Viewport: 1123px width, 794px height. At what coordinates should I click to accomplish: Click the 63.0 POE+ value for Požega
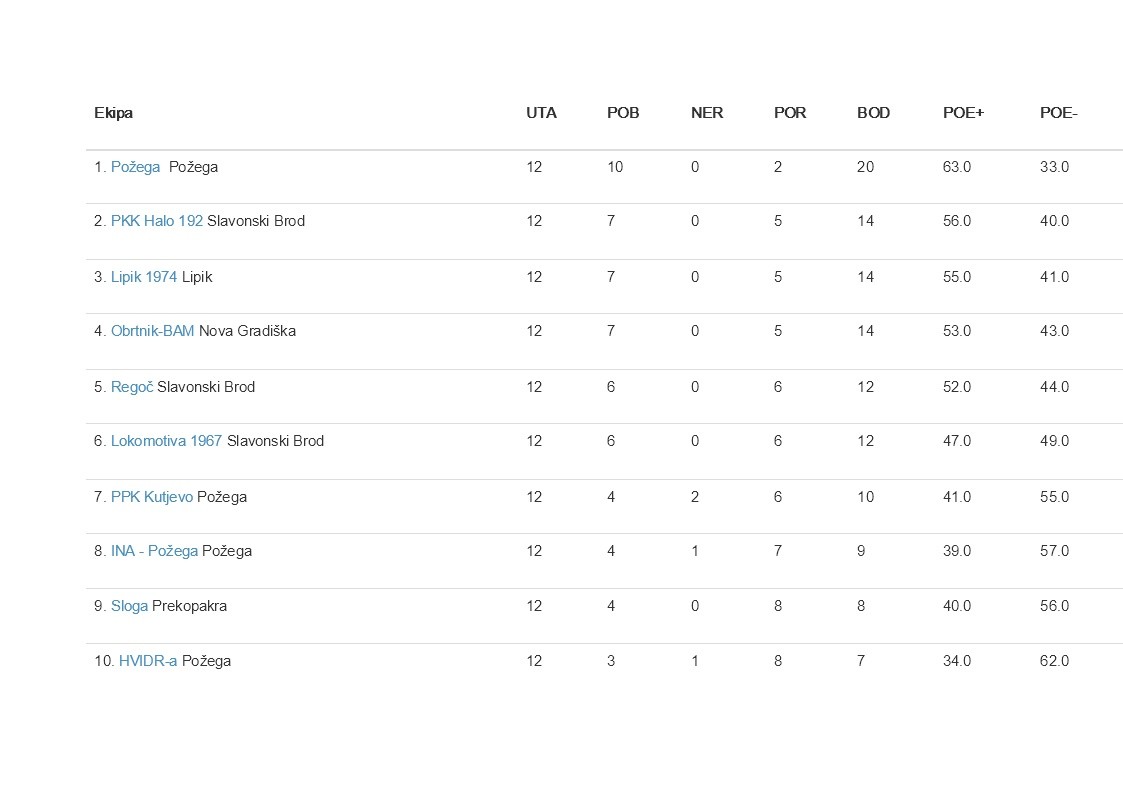pyautogui.click(x=956, y=167)
